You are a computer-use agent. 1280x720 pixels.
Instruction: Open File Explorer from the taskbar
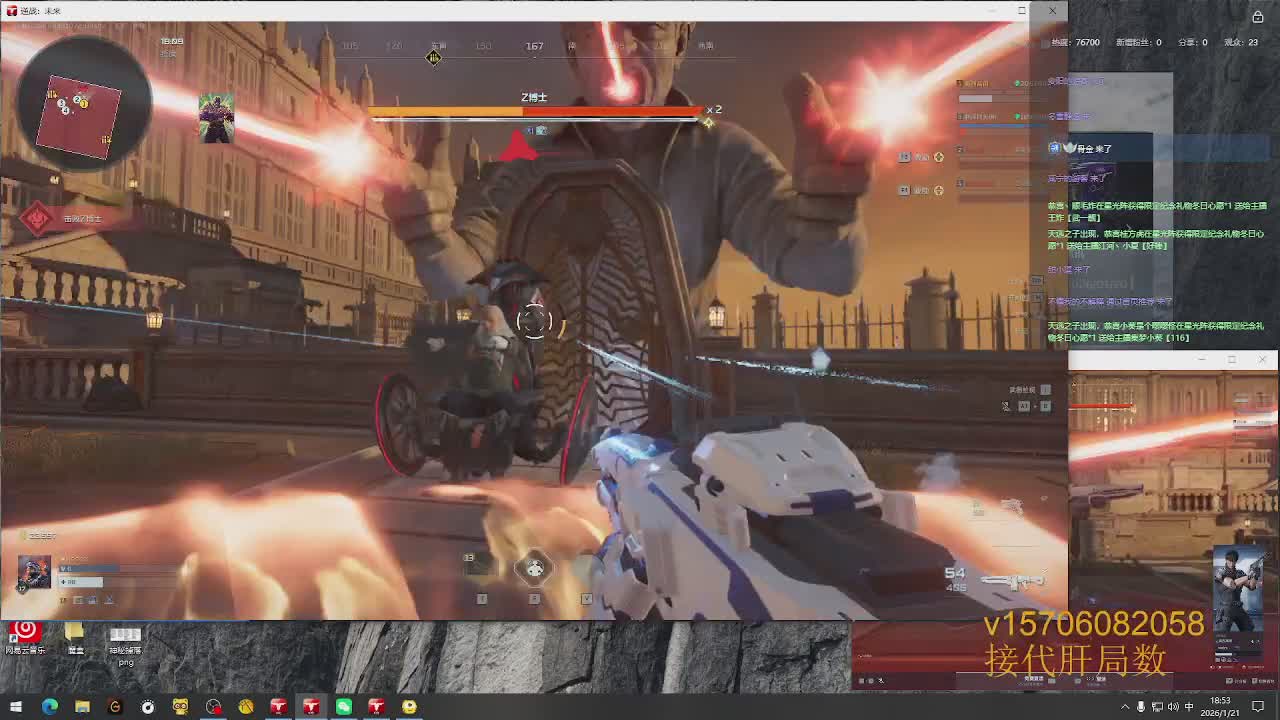[82, 707]
